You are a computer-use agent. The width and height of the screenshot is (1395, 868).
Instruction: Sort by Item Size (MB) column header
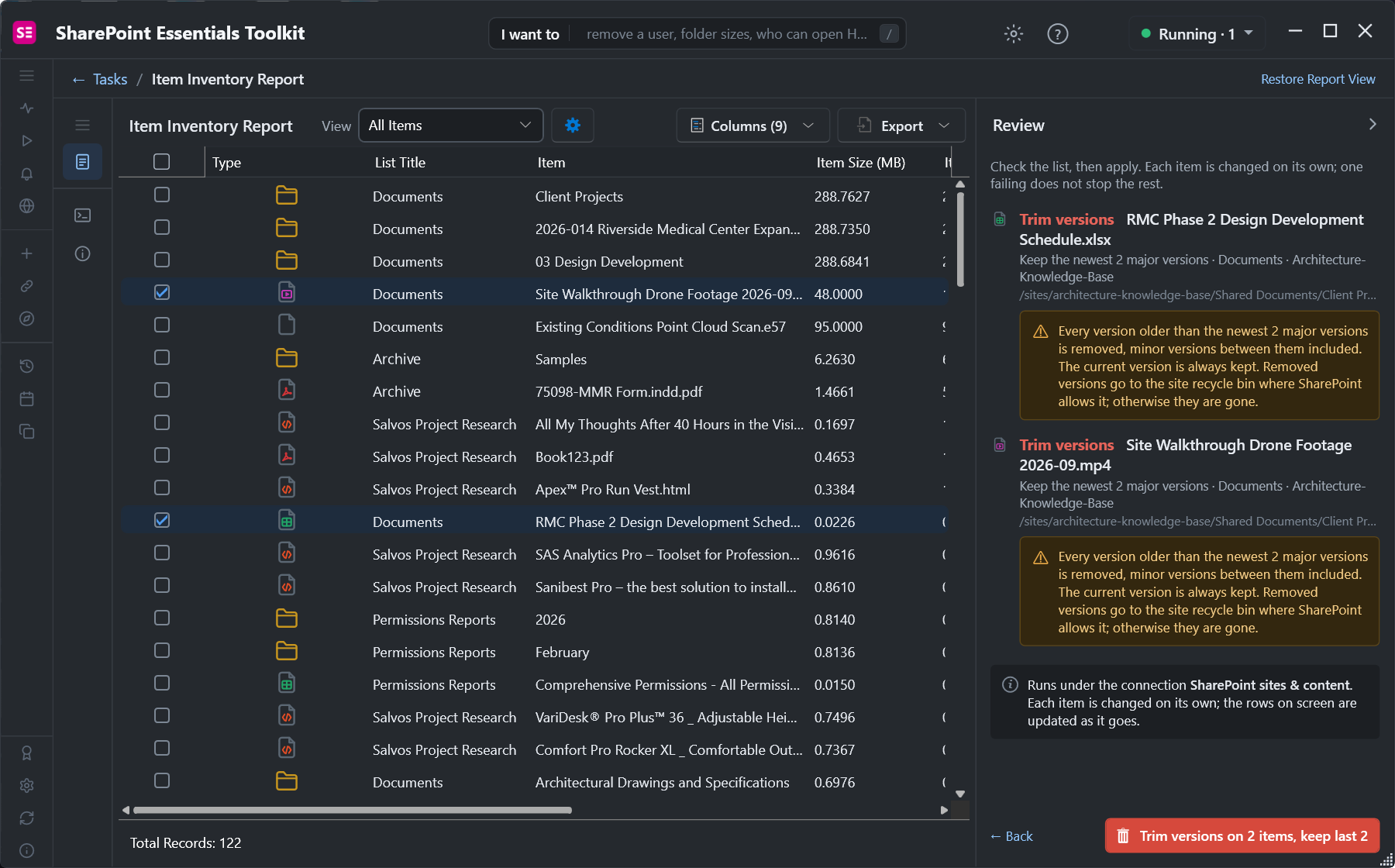[x=861, y=163]
